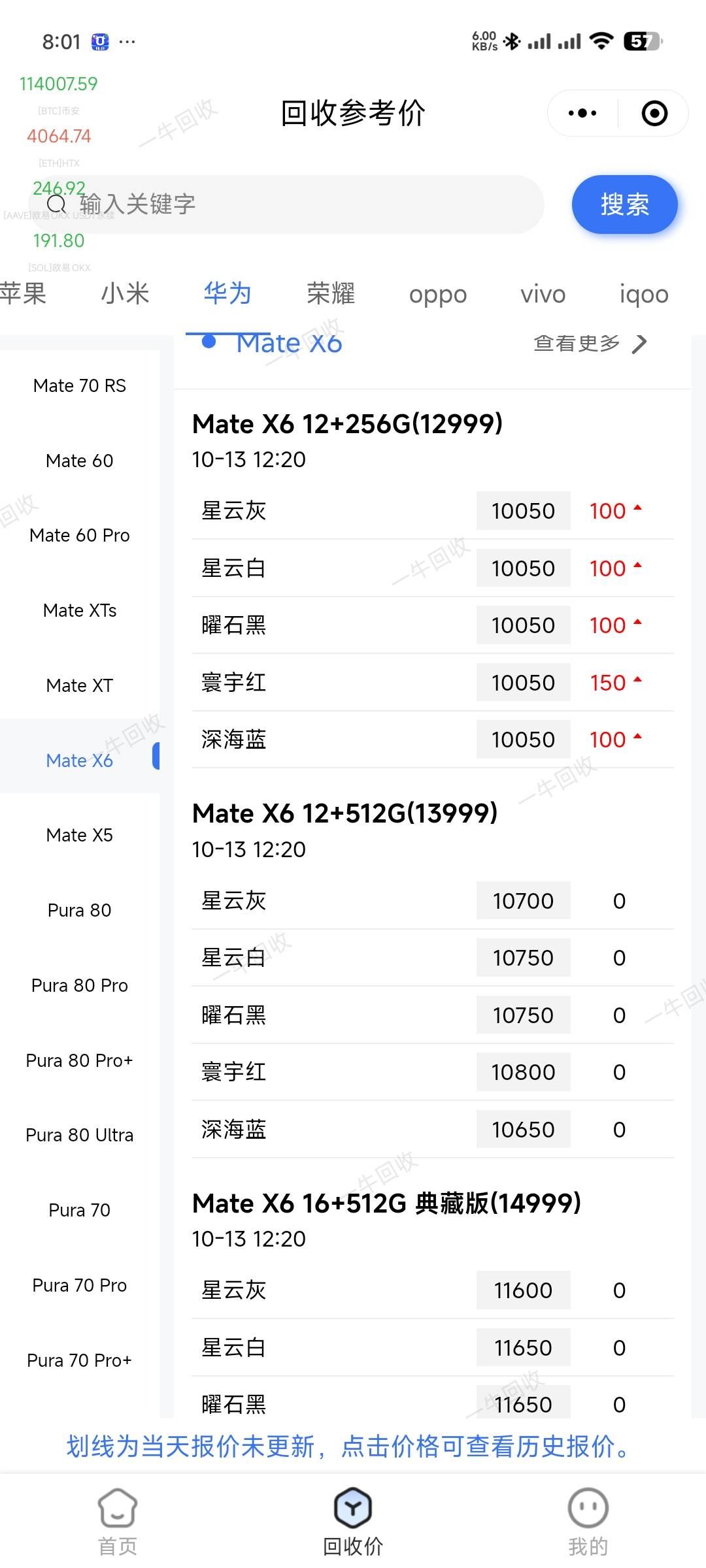Expand 查看更多 chevron arrow
This screenshot has width=706, height=1568.
pos(640,343)
